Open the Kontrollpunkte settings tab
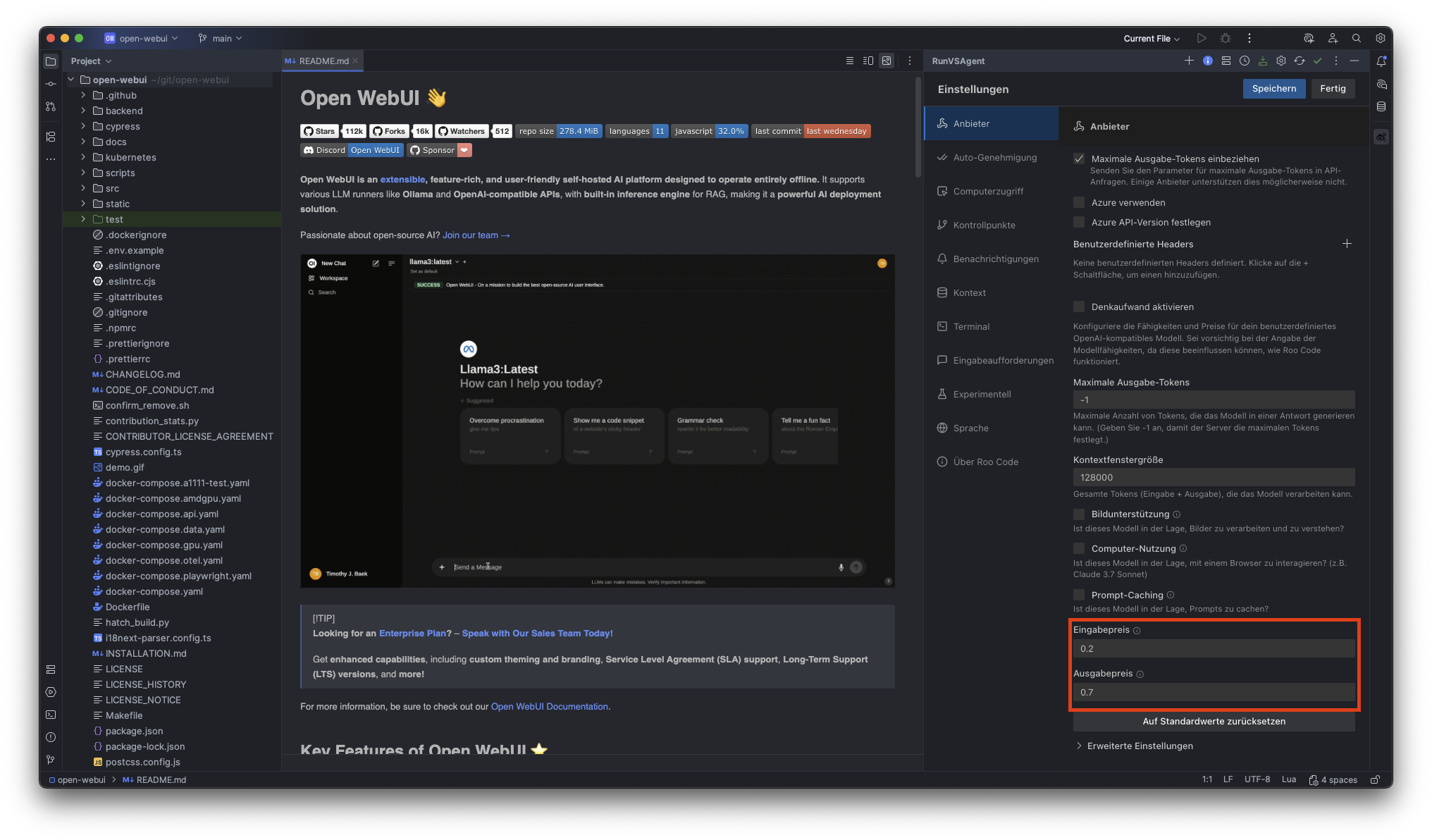Screen dimensions: 1432x840 point(992,225)
